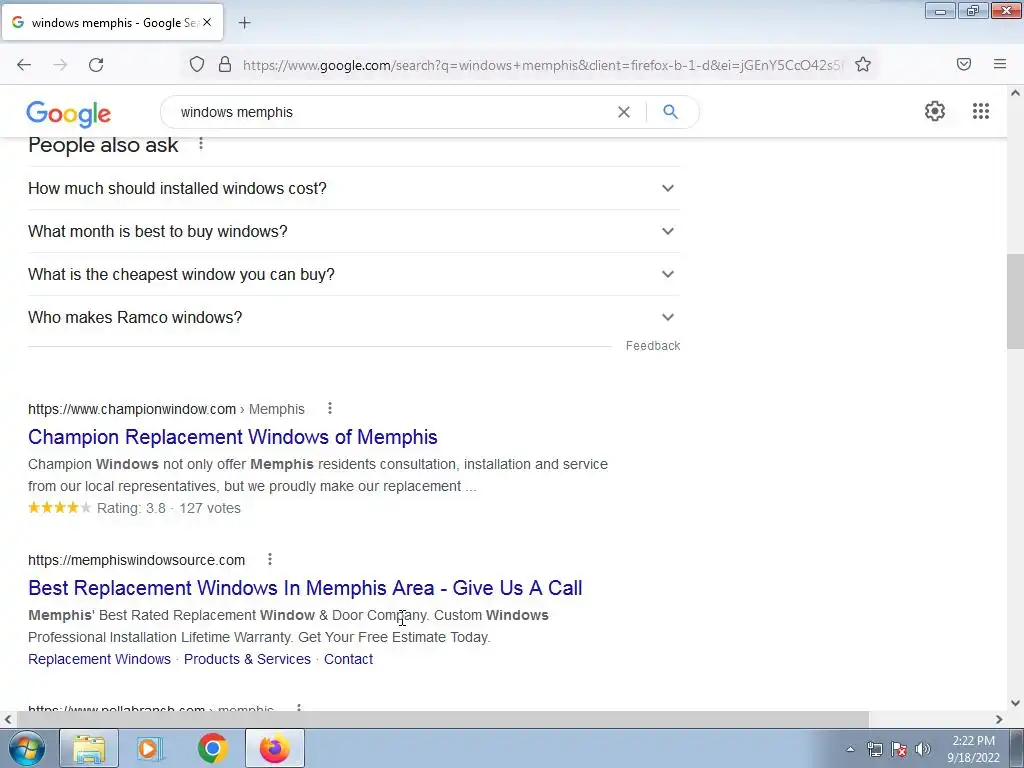Viewport: 1024px width, 768px height.
Task: Click the https://memphiswindowsource.com URL text
Action: [x=136, y=560]
